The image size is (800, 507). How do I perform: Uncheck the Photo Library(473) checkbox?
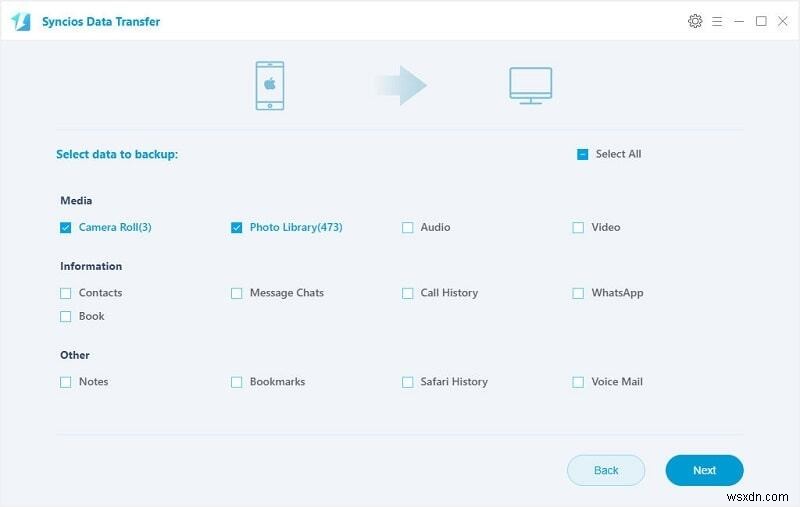(236, 227)
